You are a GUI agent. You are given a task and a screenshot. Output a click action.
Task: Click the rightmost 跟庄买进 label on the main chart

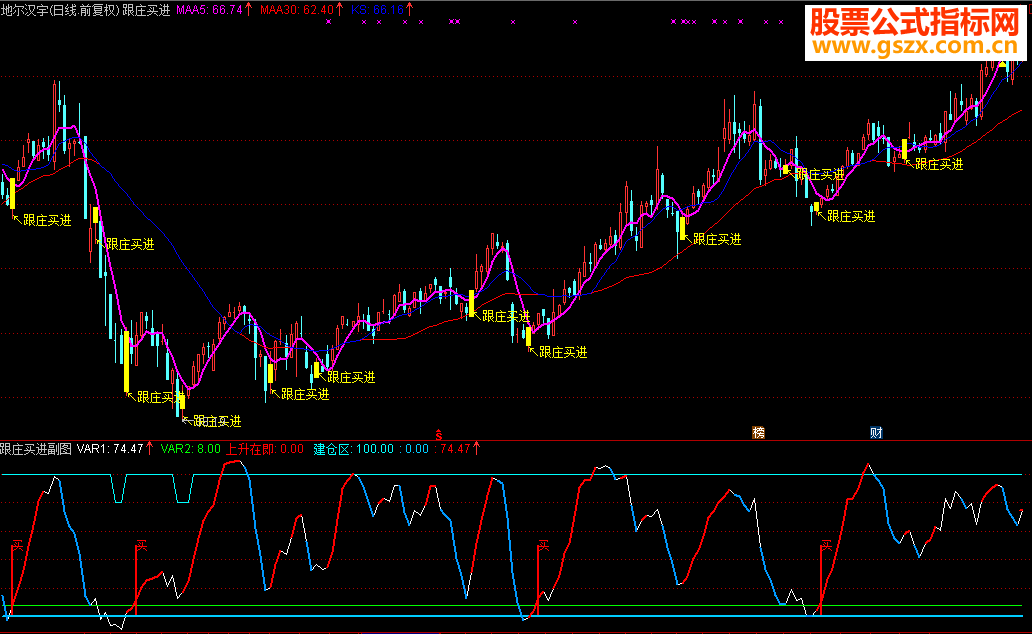pyautogui.click(x=939, y=165)
